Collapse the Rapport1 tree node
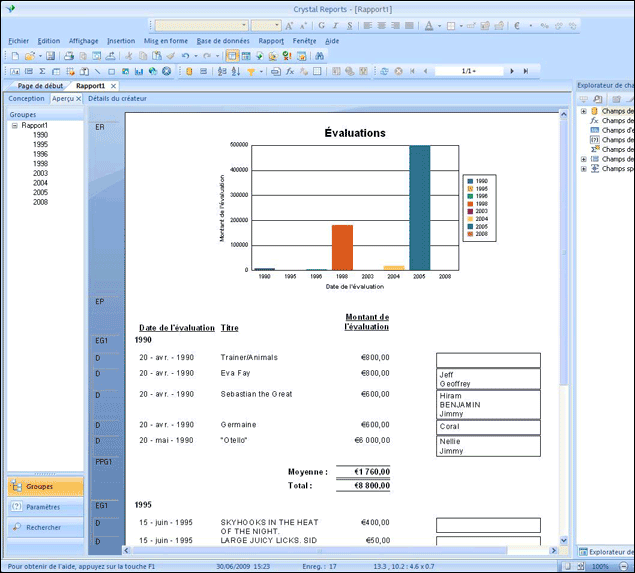Image resolution: width=635 pixels, height=573 pixels. pos(15,126)
